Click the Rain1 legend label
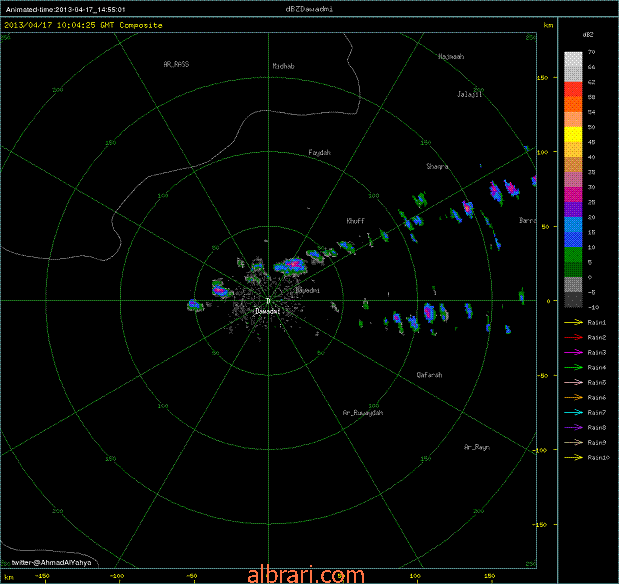The height and width of the screenshot is (584, 619). click(x=596, y=323)
